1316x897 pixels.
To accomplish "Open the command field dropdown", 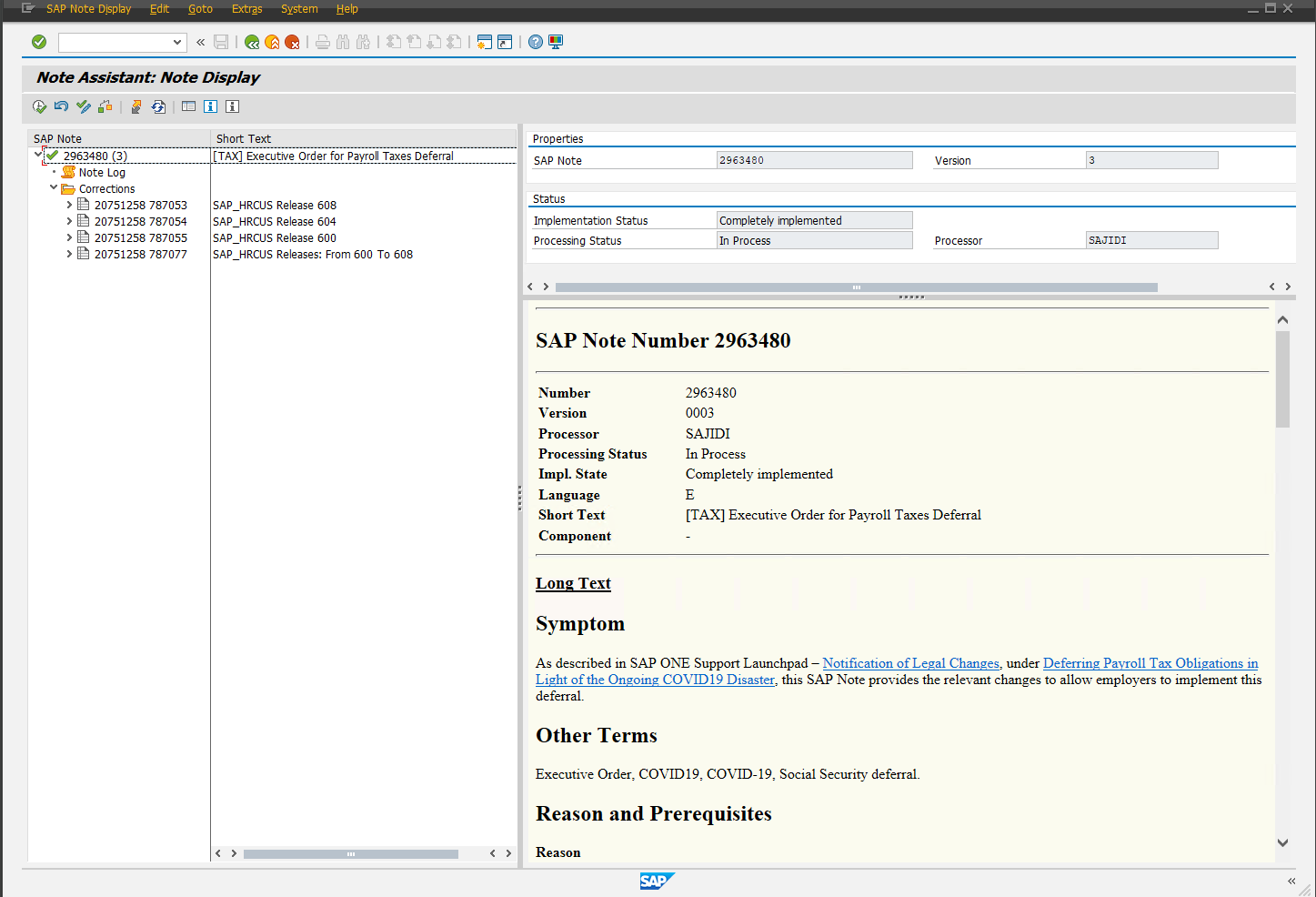I will tap(176, 43).
